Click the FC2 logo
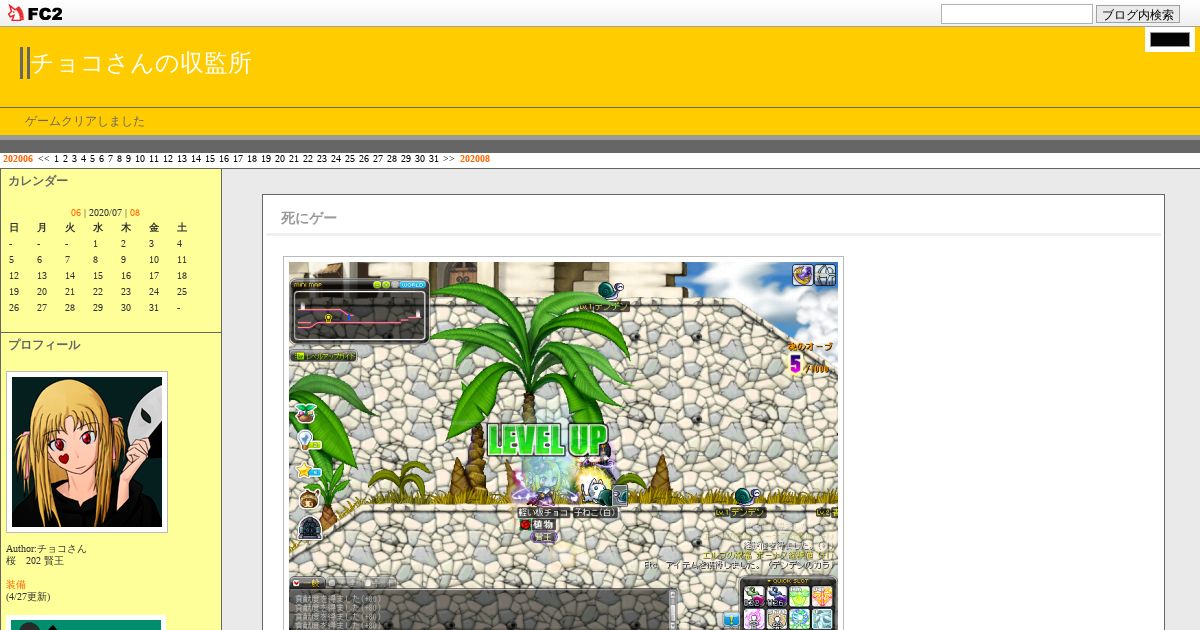Image resolution: width=1200 pixels, height=630 pixels. (35, 13)
